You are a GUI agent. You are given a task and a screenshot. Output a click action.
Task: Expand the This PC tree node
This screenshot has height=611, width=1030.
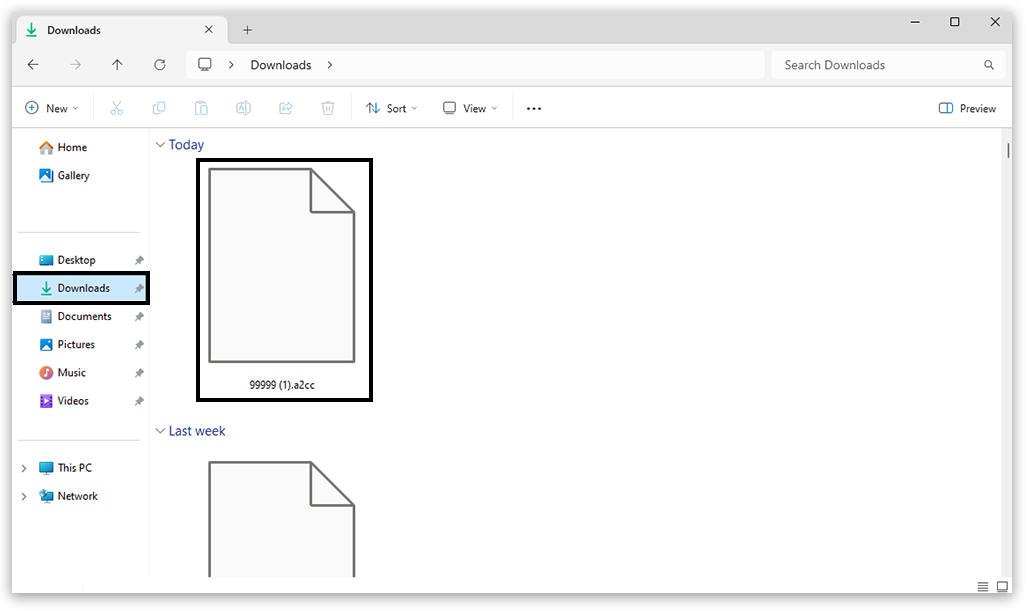[x=24, y=468]
